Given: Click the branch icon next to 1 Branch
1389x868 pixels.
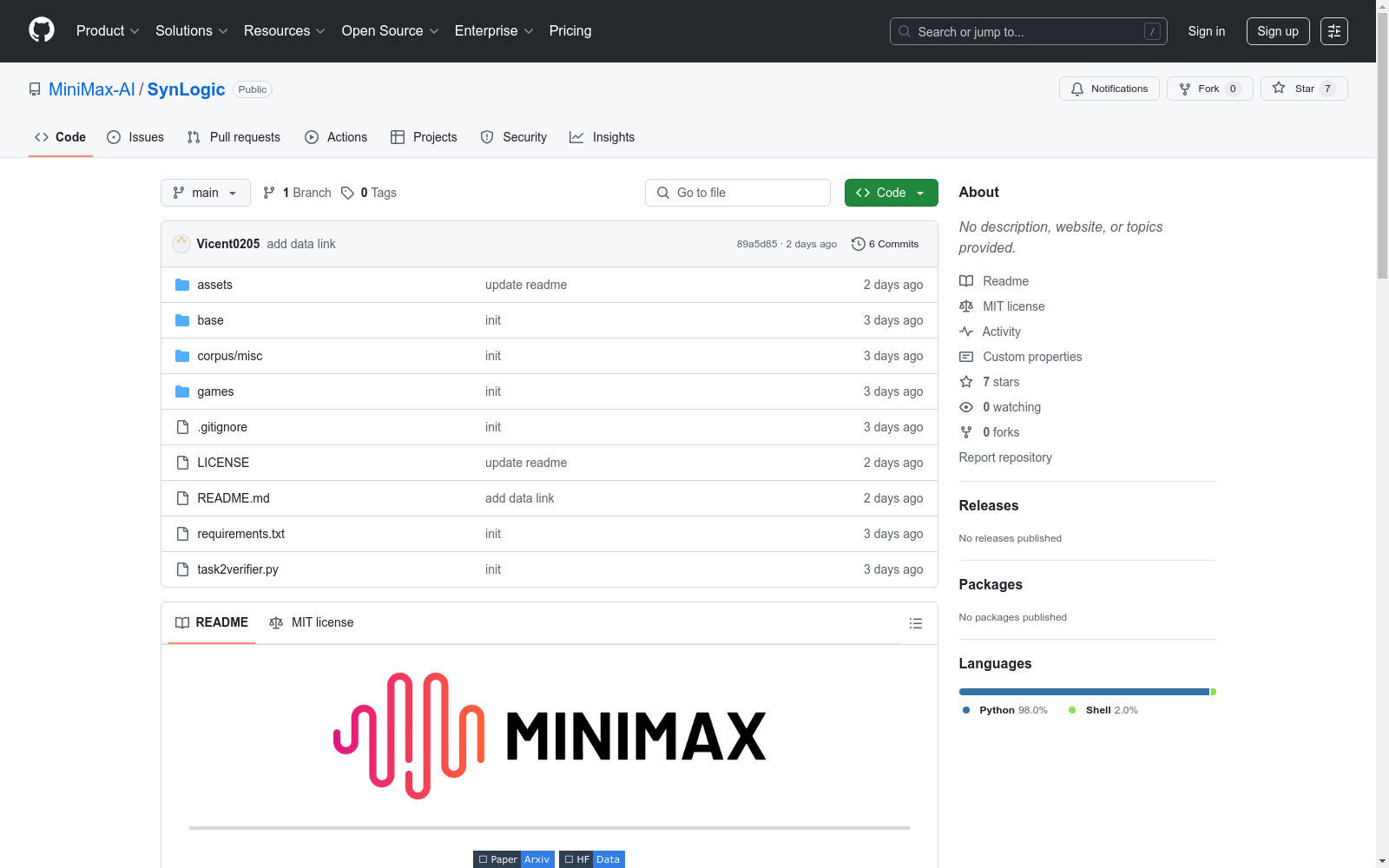Looking at the screenshot, I should point(269,193).
